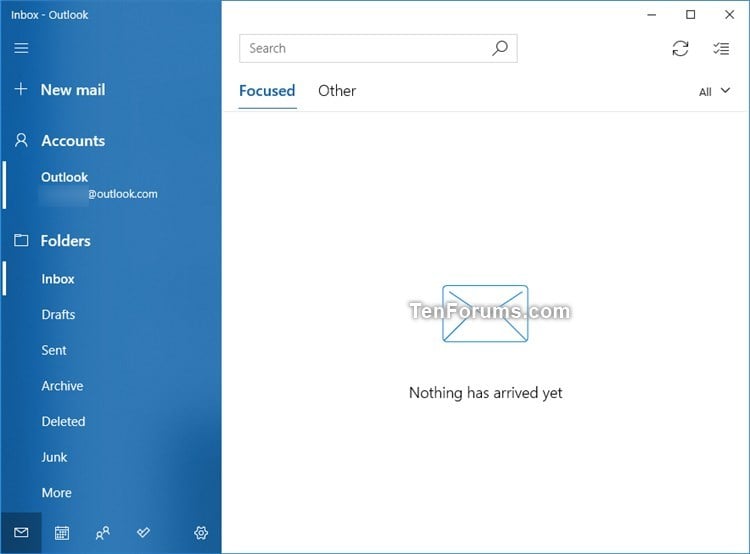Click the plus icon for New mail

[x=21, y=89]
